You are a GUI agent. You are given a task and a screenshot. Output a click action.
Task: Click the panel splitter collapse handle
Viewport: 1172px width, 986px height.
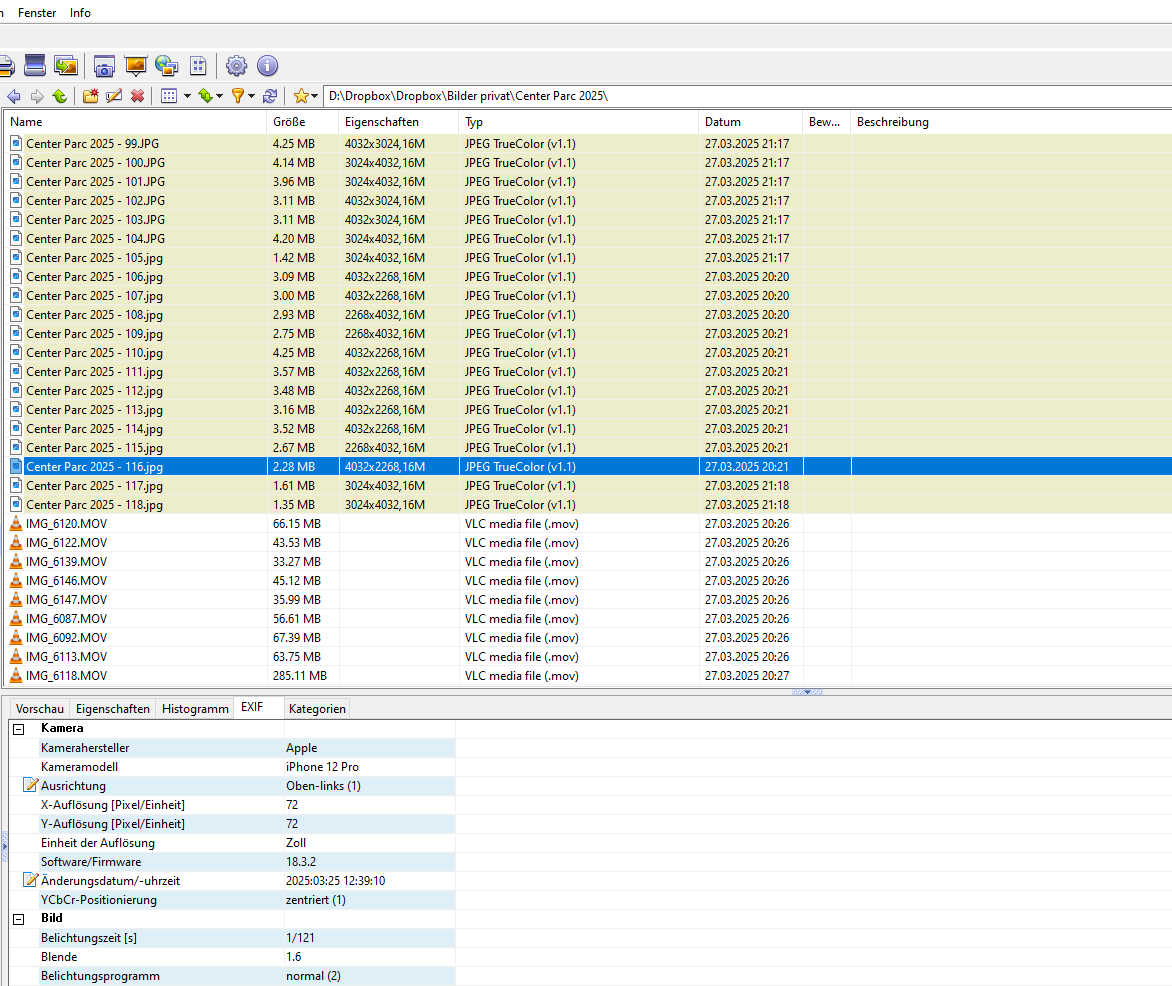pos(807,692)
